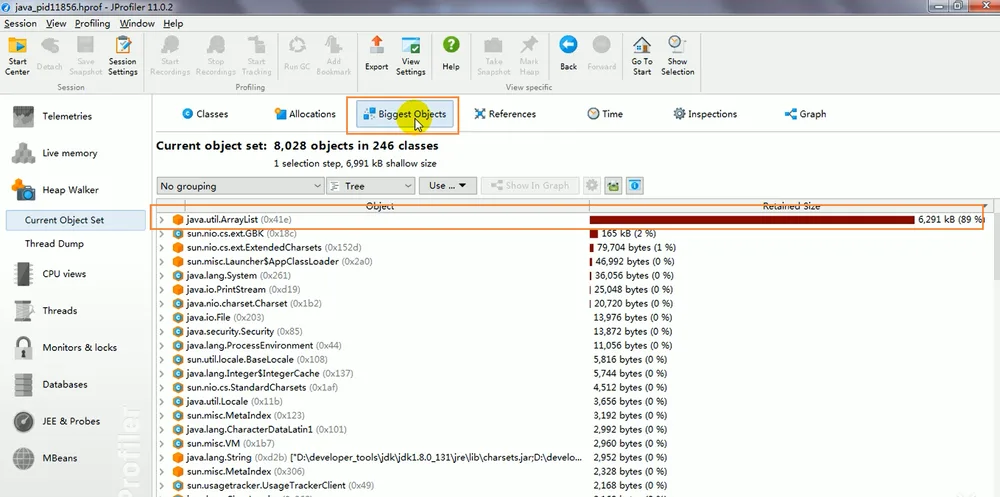
Task: Open the Profiling menu
Action: click(92, 24)
